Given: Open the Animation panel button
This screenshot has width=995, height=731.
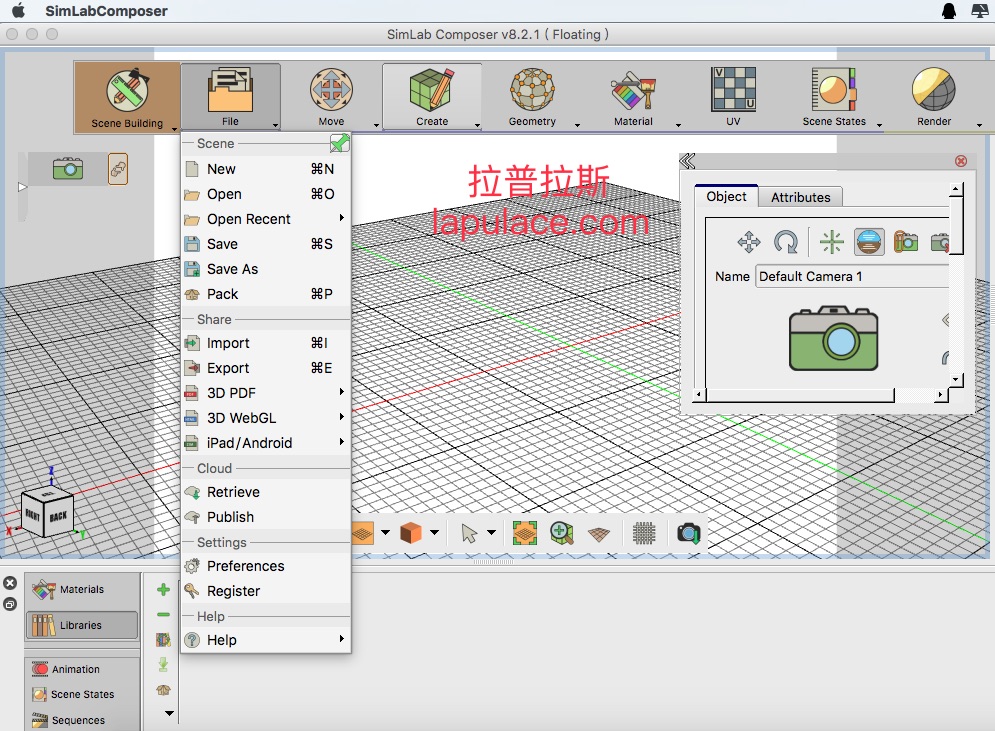Looking at the screenshot, I should click(x=82, y=669).
